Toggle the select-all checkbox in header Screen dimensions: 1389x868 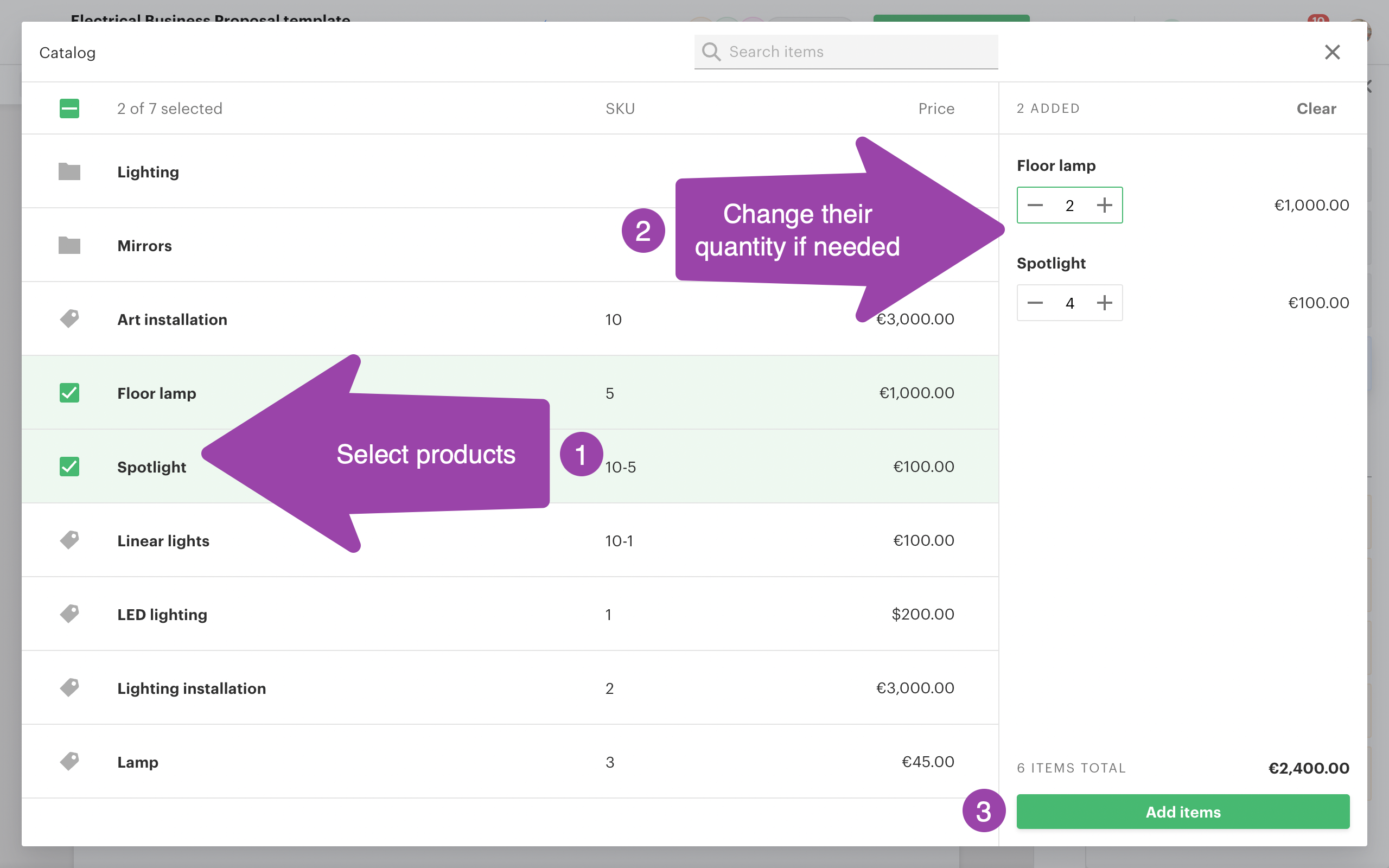point(69,108)
